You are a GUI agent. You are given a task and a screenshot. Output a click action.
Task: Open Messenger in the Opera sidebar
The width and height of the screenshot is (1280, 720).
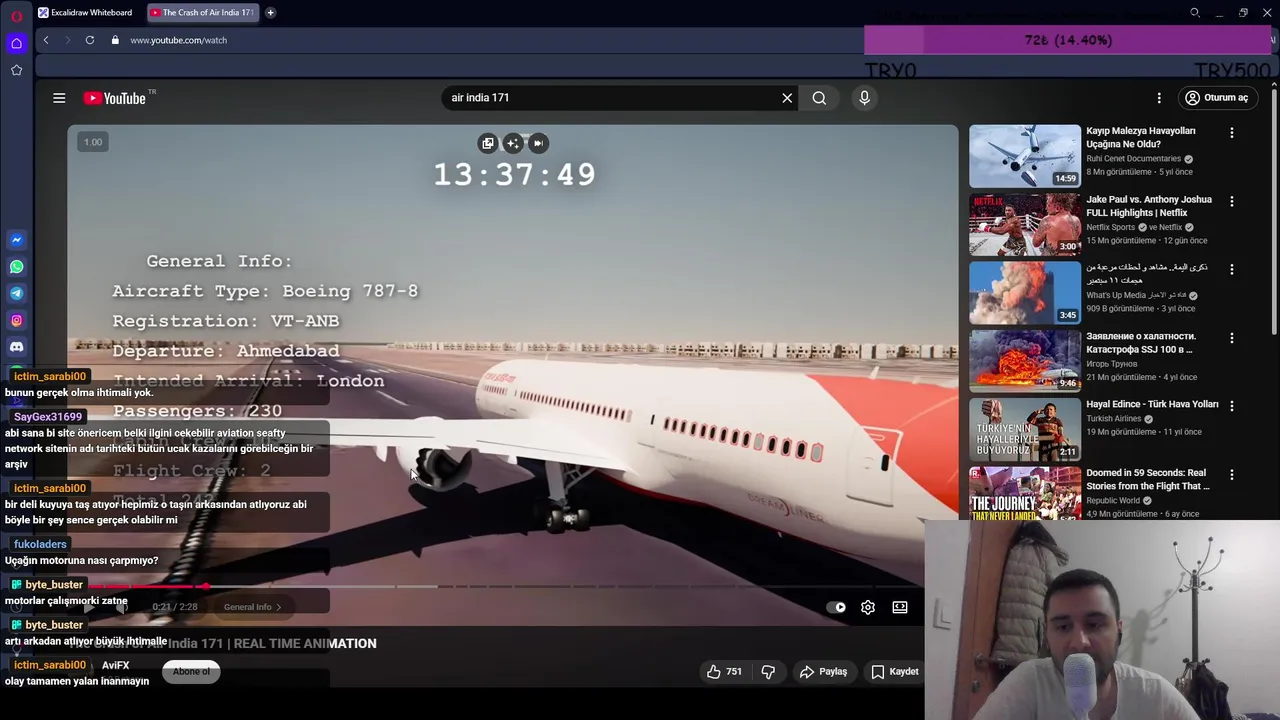click(x=16, y=240)
